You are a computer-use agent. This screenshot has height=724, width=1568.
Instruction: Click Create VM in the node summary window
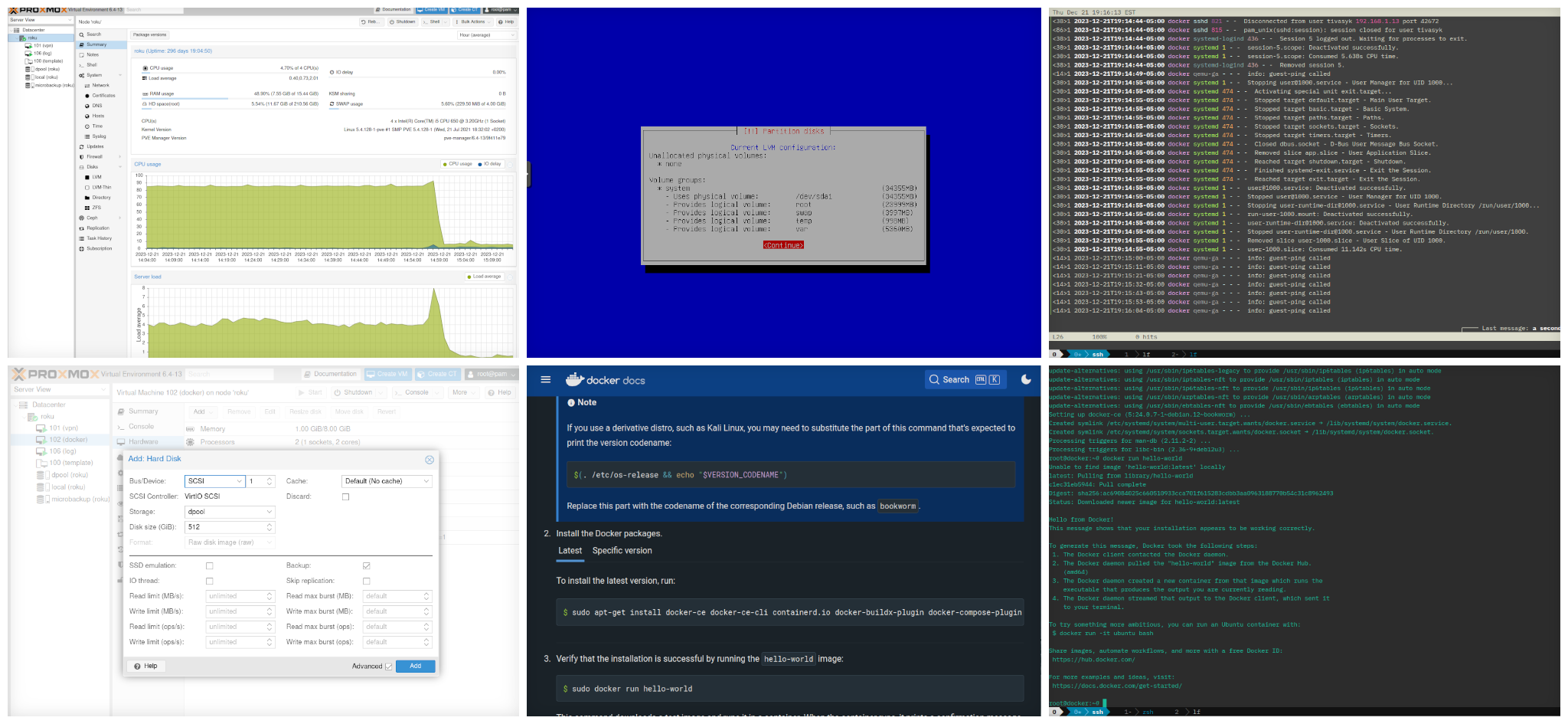pyautogui.click(x=431, y=10)
